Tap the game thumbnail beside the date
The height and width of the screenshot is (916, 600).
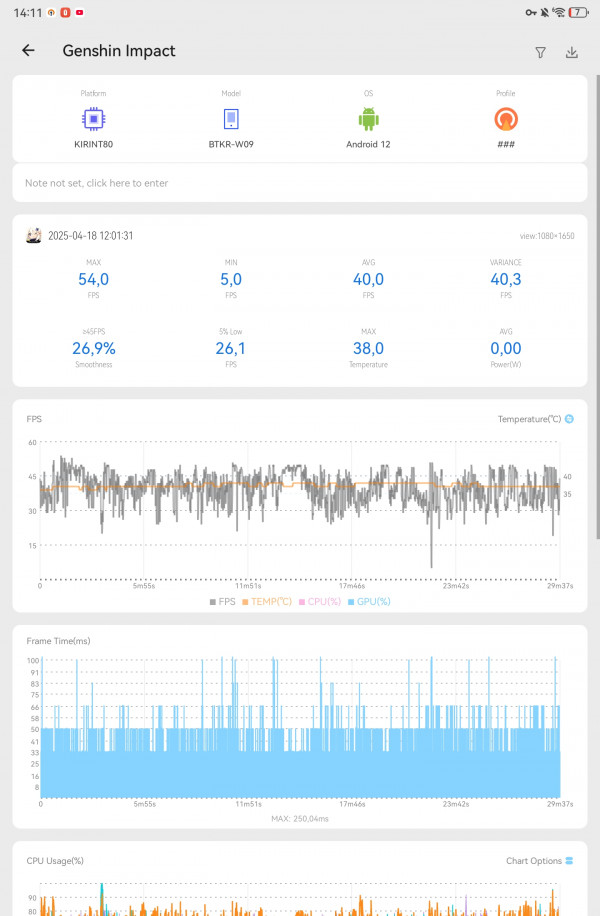[x=34, y=235]
